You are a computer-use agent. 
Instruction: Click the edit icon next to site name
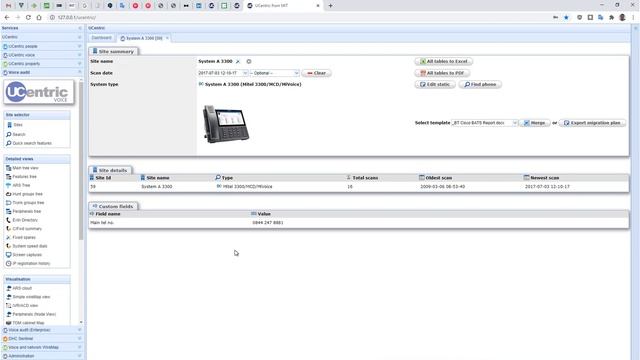(x=238, y=61)
